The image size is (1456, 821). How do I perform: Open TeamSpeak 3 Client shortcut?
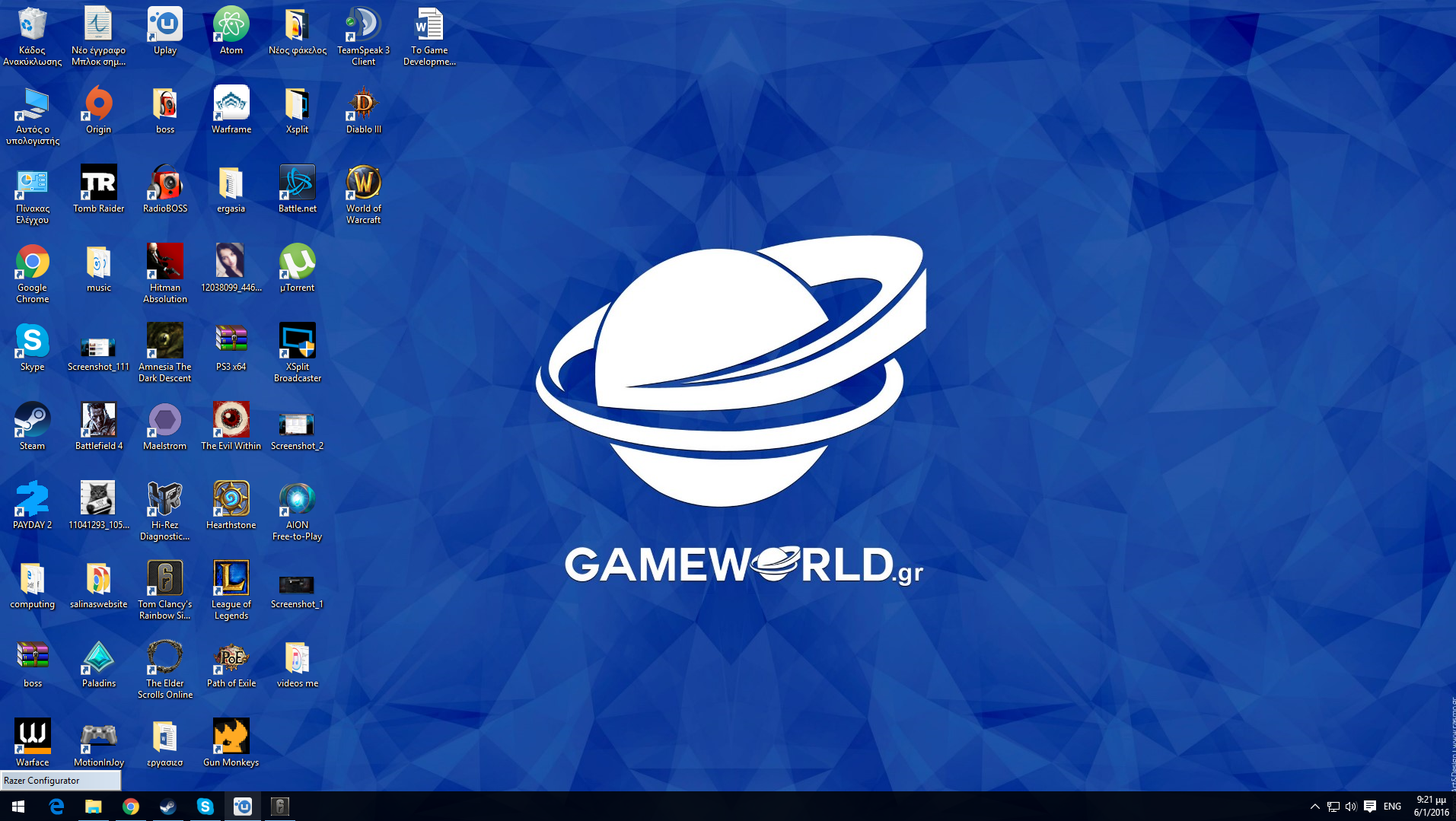[363, 36]
